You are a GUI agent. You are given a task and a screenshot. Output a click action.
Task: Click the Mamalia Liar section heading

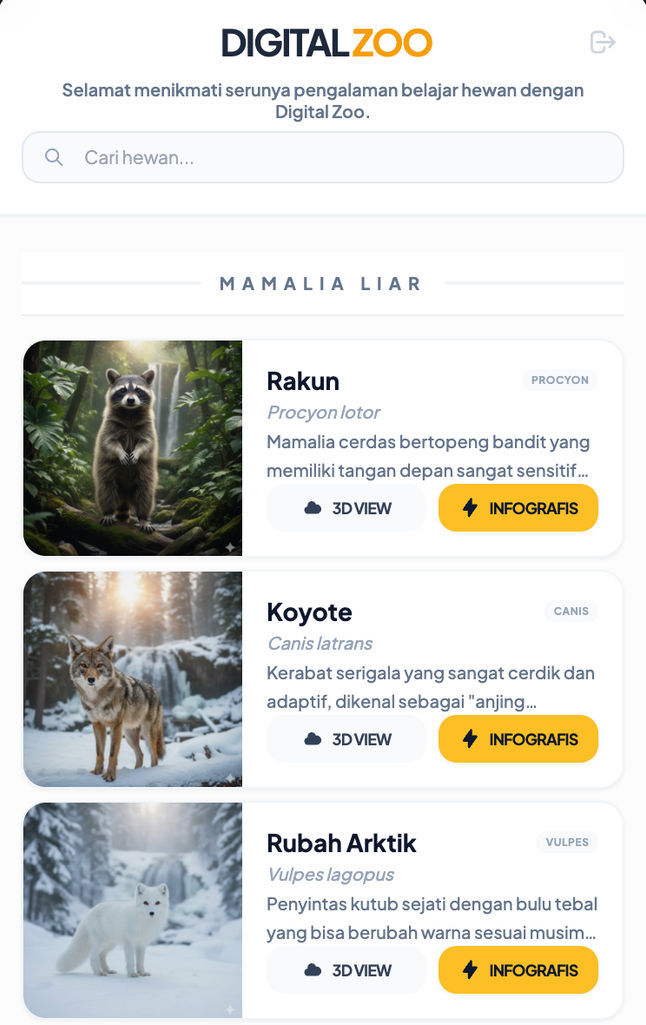[x=321, y=284]
